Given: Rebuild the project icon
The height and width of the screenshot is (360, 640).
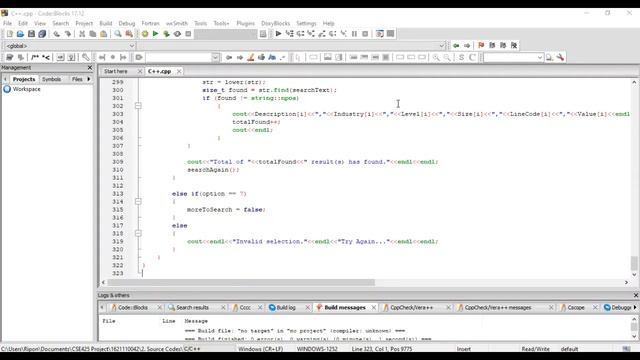Looking at the screenshot, I should (x=177, y=34).
